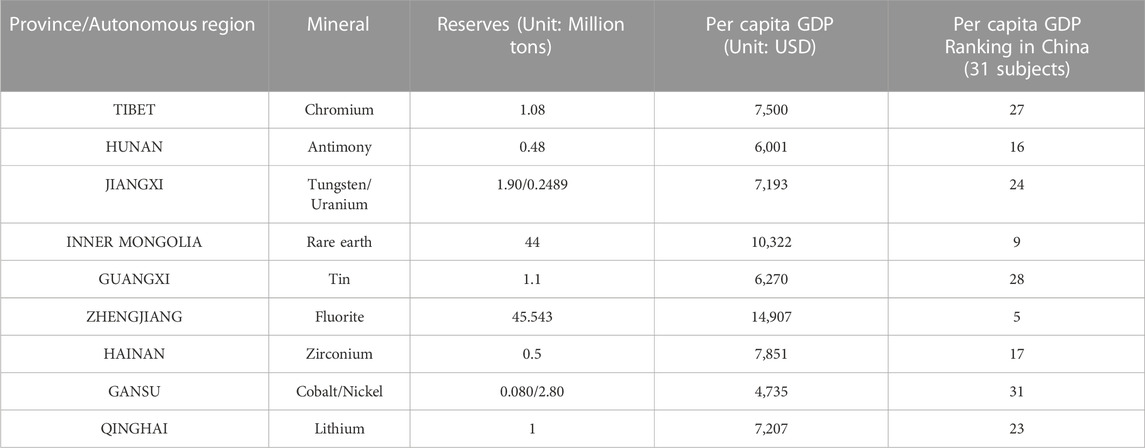Select the GDP value 14,907

click(x=770, y=317)
